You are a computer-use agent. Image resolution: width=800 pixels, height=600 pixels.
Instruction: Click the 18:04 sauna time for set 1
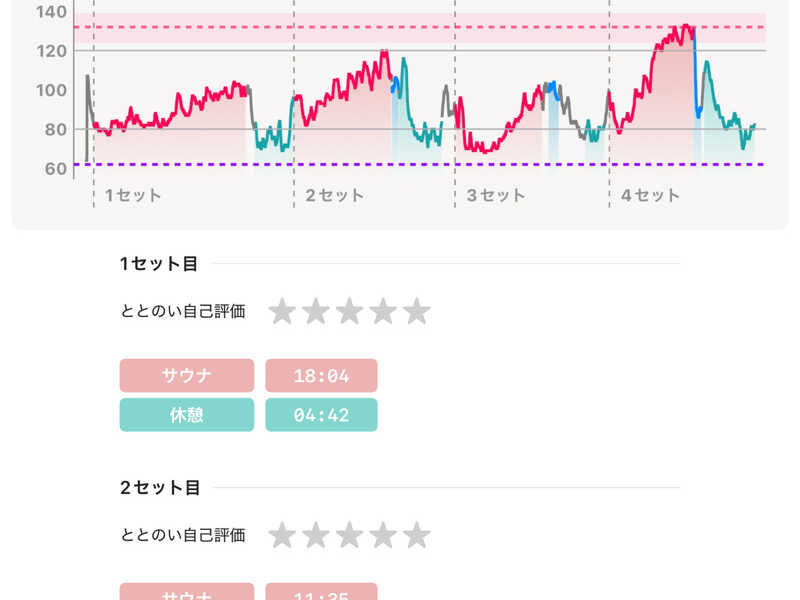coord(321,376)
